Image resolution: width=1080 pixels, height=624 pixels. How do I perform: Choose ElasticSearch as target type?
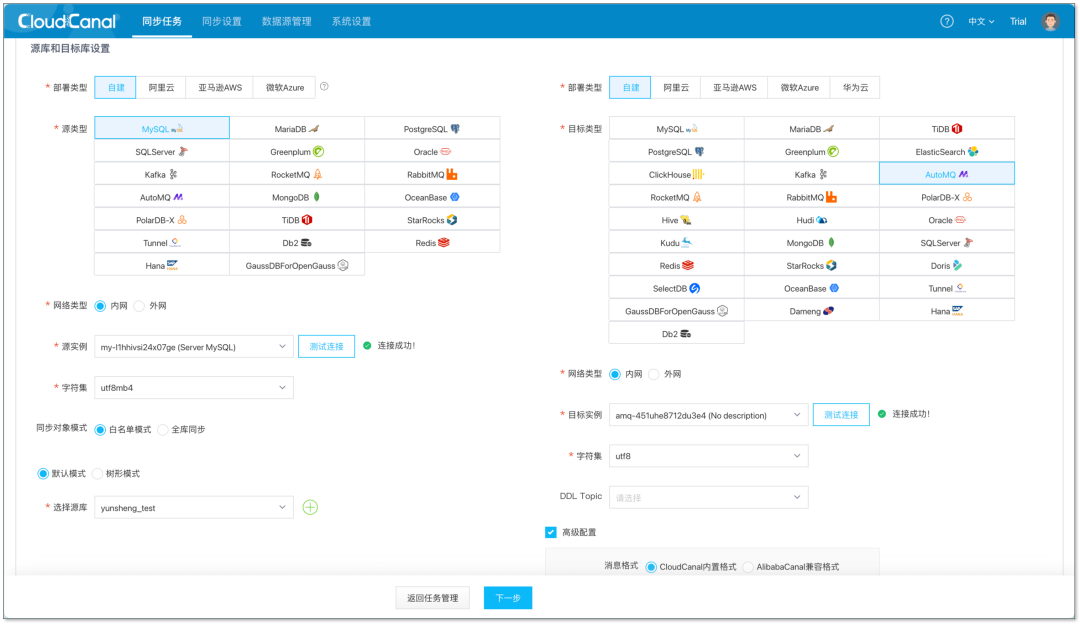pyautogui.click(x=947, y=152)
